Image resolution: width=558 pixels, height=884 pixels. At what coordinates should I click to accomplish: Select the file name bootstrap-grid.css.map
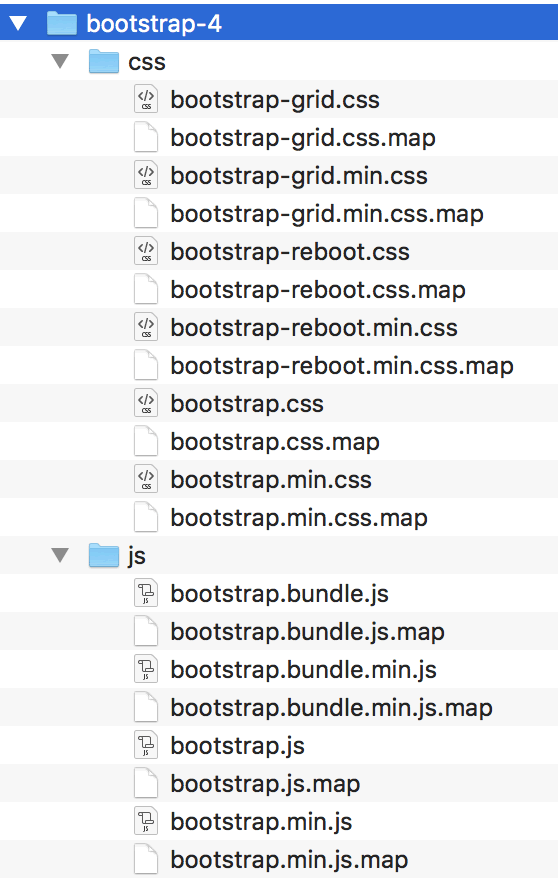303,138
